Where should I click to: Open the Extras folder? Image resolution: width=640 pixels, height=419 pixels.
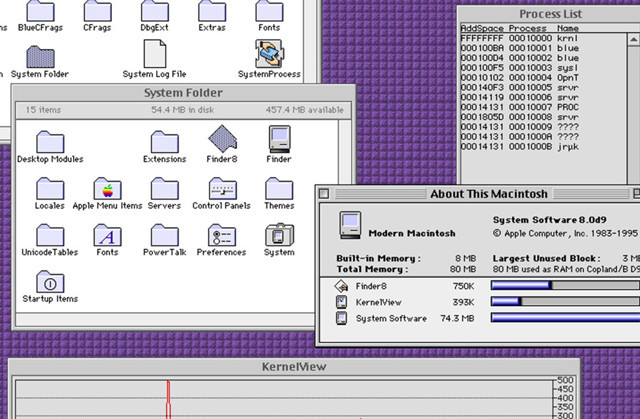[x=212, y=11]
